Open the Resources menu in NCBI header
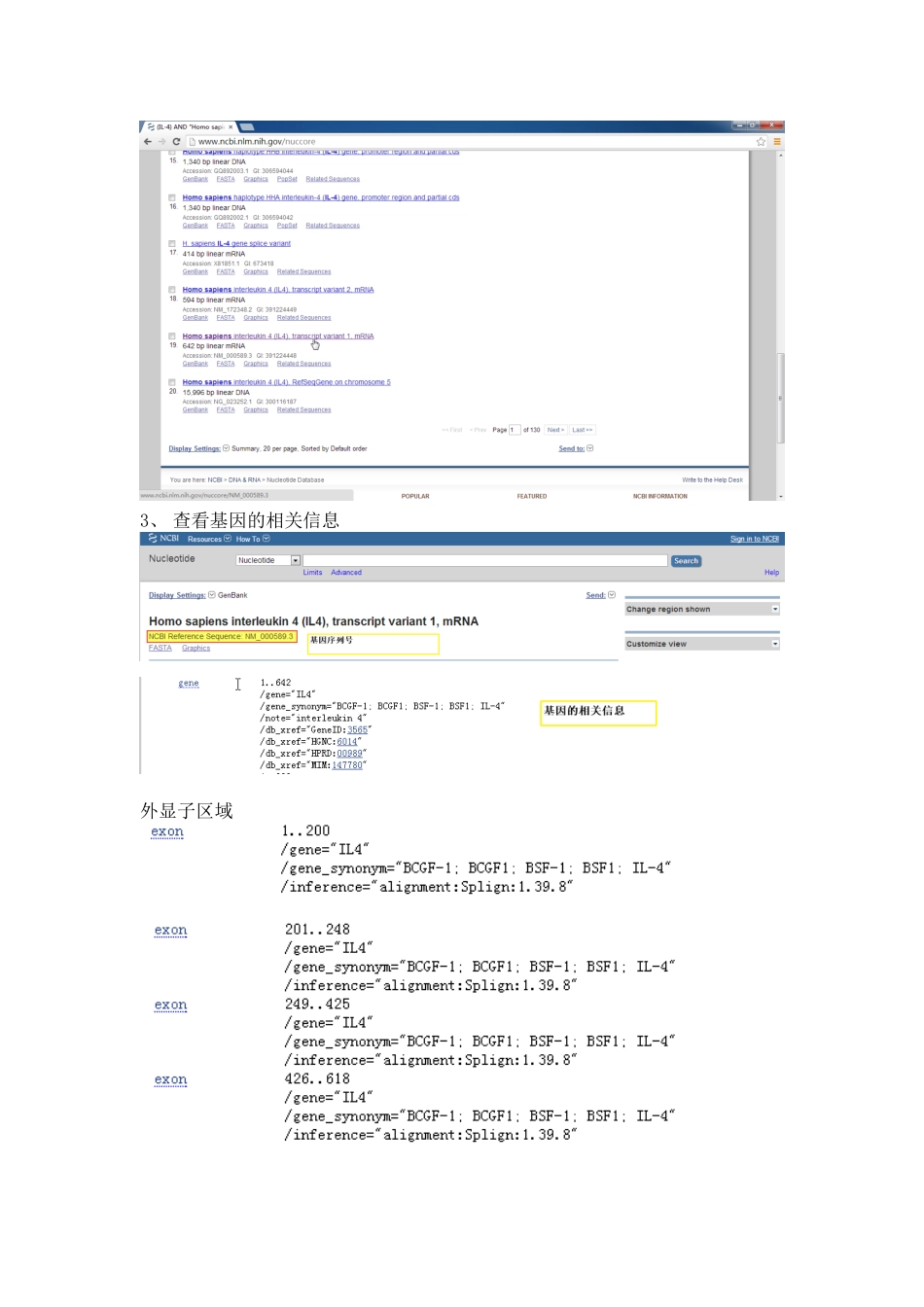Image resolution: width=924 pixels, height=1307 pixels. coord(209,539)
